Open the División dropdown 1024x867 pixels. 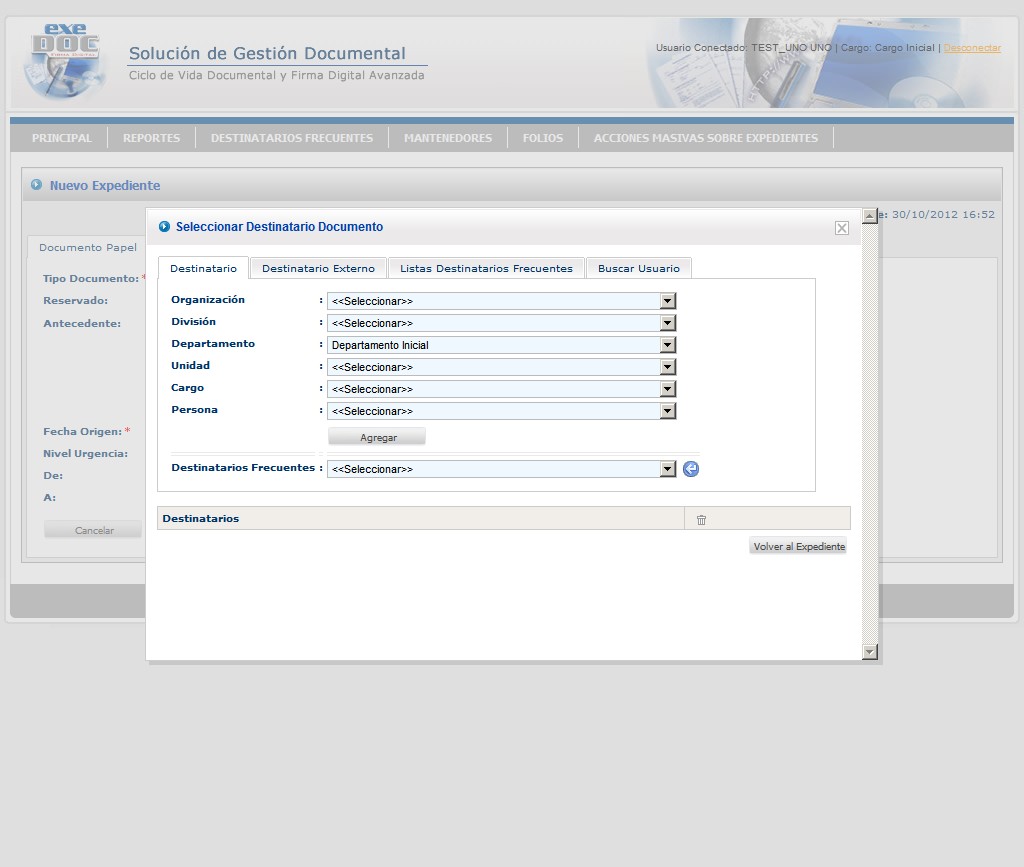click(x=502, y=323)
